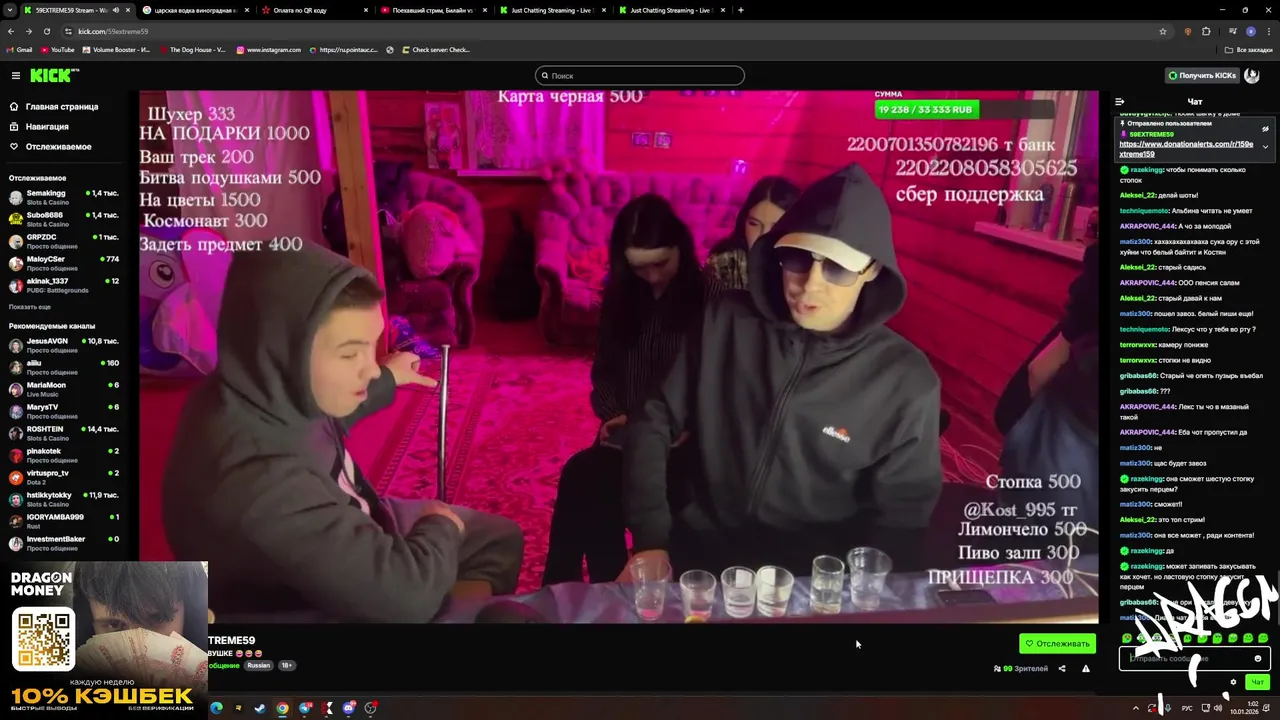Open the hamburger sidebar menu
The width and height of the screenshot is (1280, 720).
point(16,76)
